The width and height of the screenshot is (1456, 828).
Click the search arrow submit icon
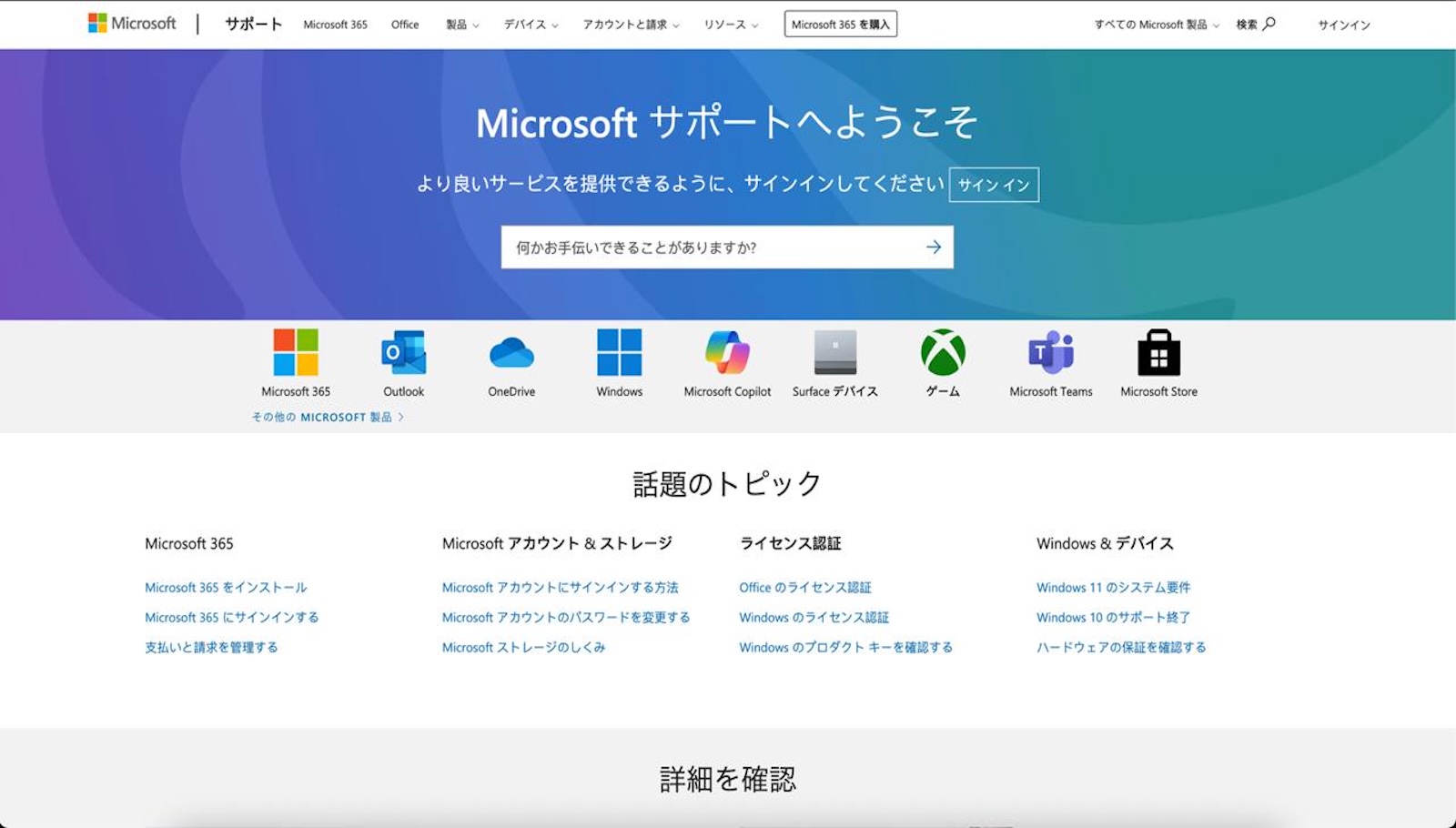(x=933, y=247)
